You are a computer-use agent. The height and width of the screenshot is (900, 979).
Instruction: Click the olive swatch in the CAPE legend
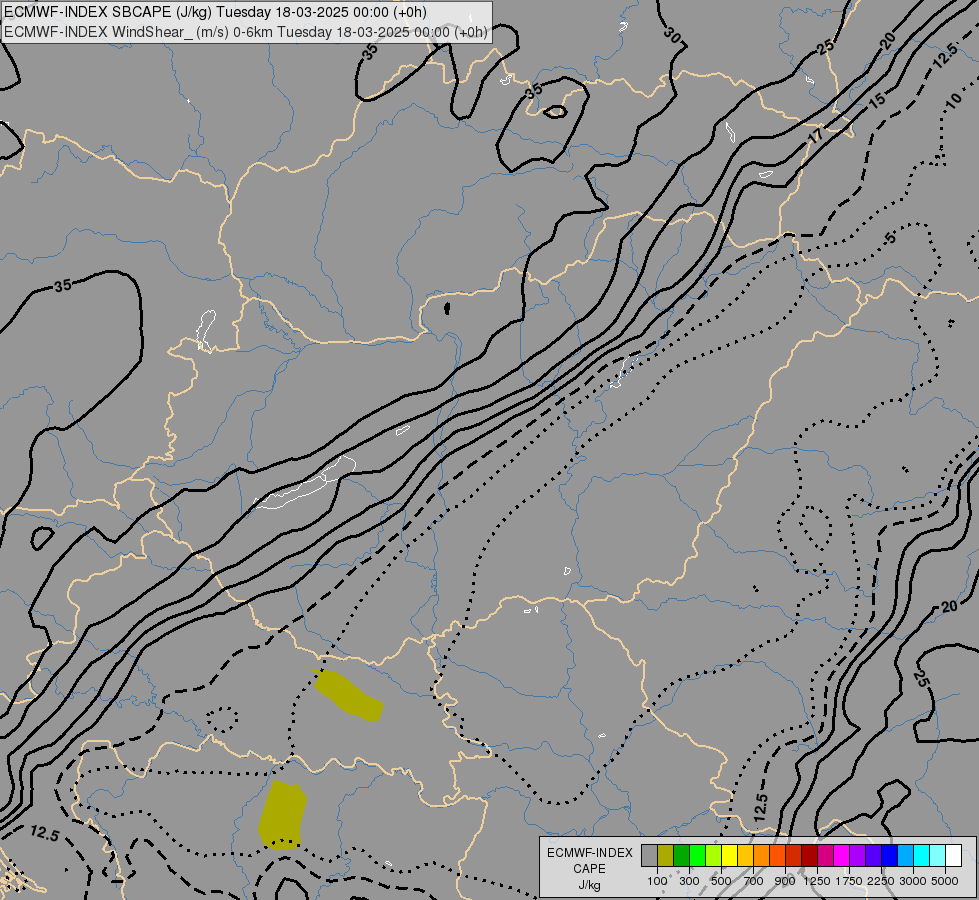pyautogui.click(x=666, y=856)
